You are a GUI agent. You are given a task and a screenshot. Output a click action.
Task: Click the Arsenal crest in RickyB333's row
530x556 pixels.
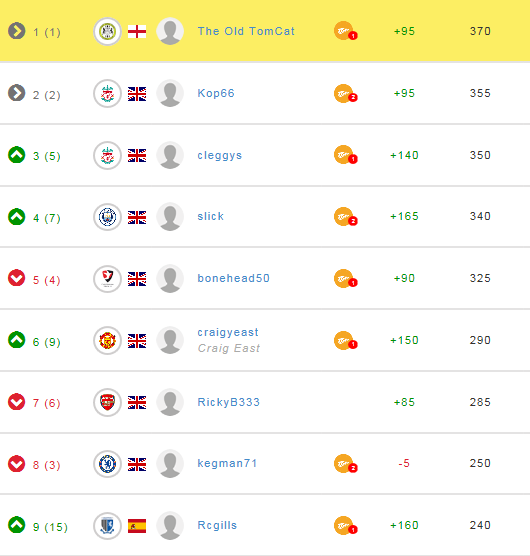click(107, 402)
